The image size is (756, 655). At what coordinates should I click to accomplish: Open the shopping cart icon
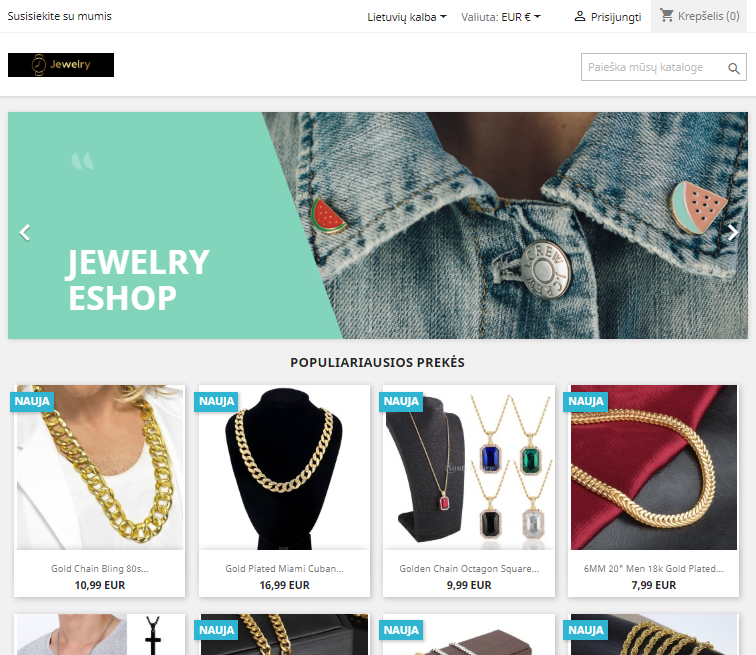pos(667,15)
